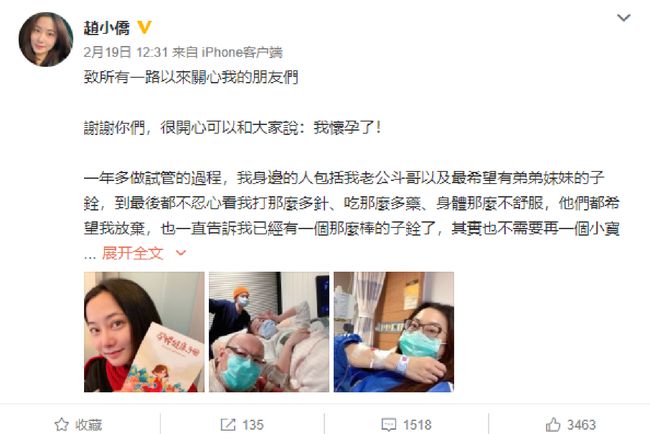Expand full text with 展开全文

tap(132, 252)
